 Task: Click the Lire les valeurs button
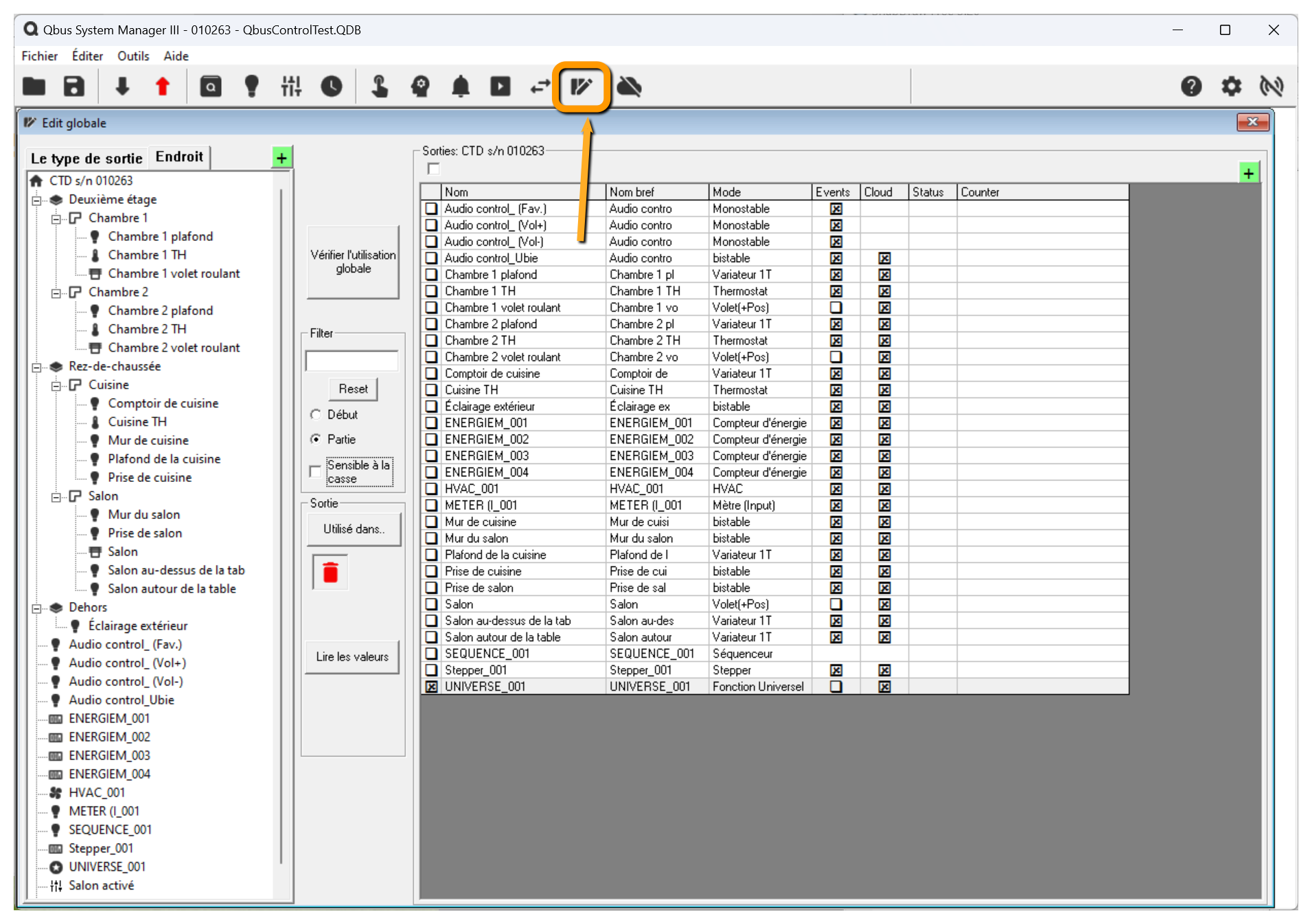[352, 657]
